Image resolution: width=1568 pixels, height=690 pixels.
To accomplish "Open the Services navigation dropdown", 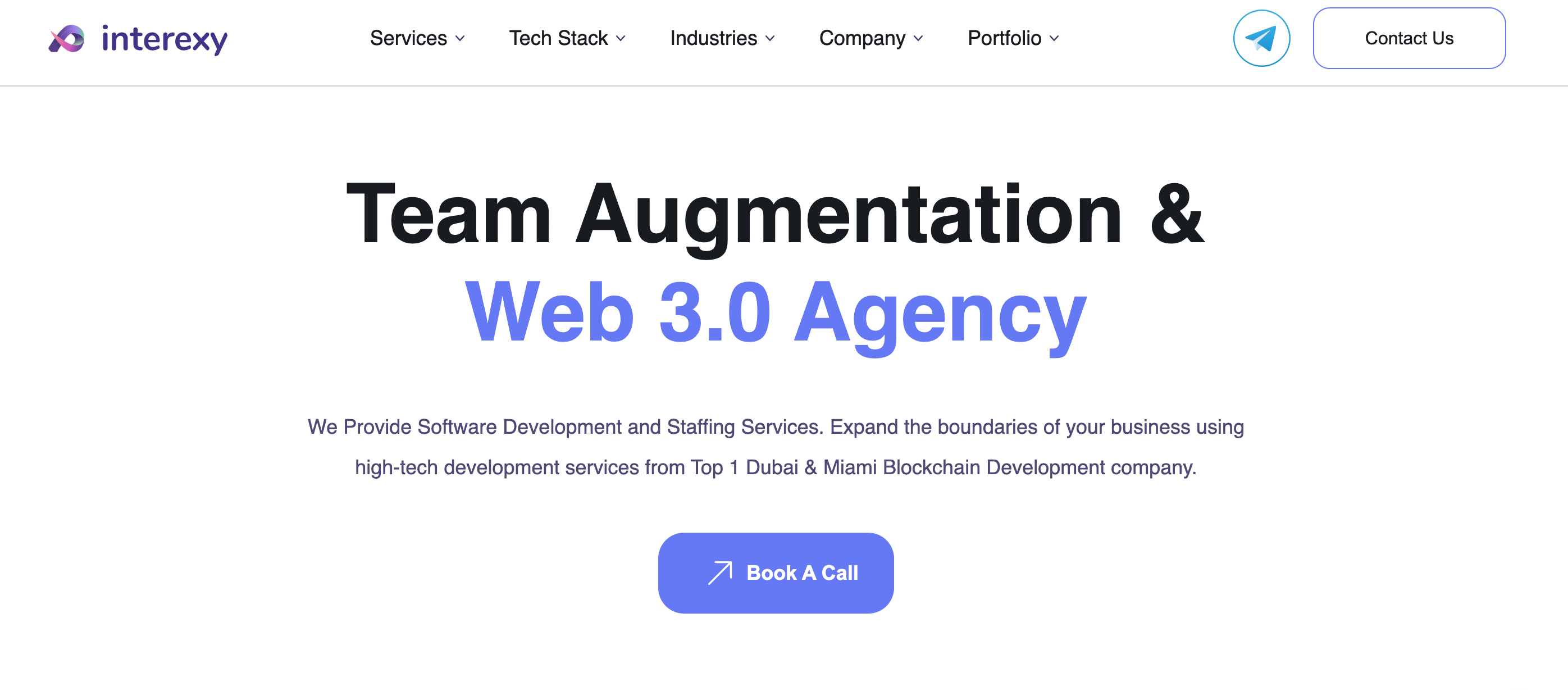I will [x=416, y=38].
